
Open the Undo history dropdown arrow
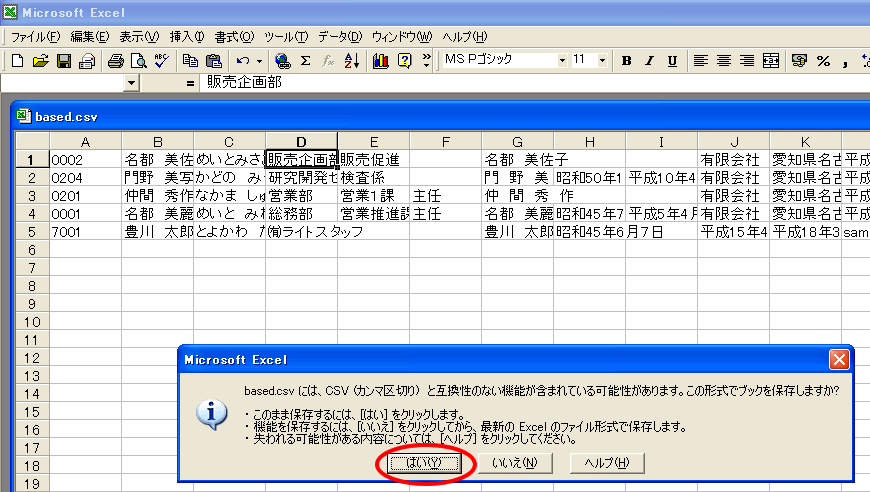[x=259, y=61]
